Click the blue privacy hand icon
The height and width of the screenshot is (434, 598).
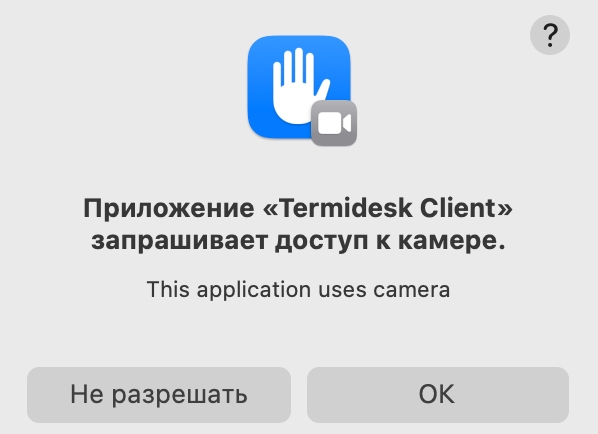(299, 87)
